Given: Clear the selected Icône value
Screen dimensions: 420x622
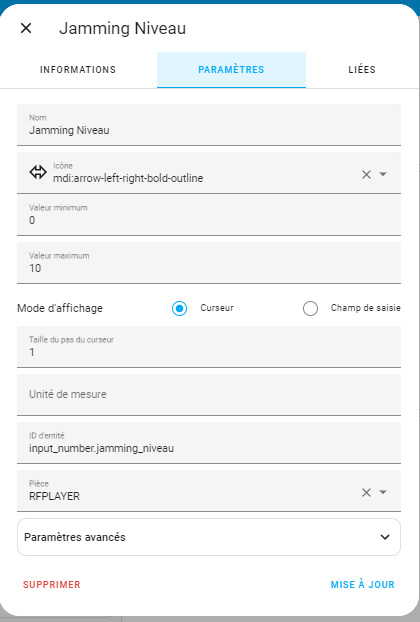Looking at the screenshot, I should click(x=366, y=174).
